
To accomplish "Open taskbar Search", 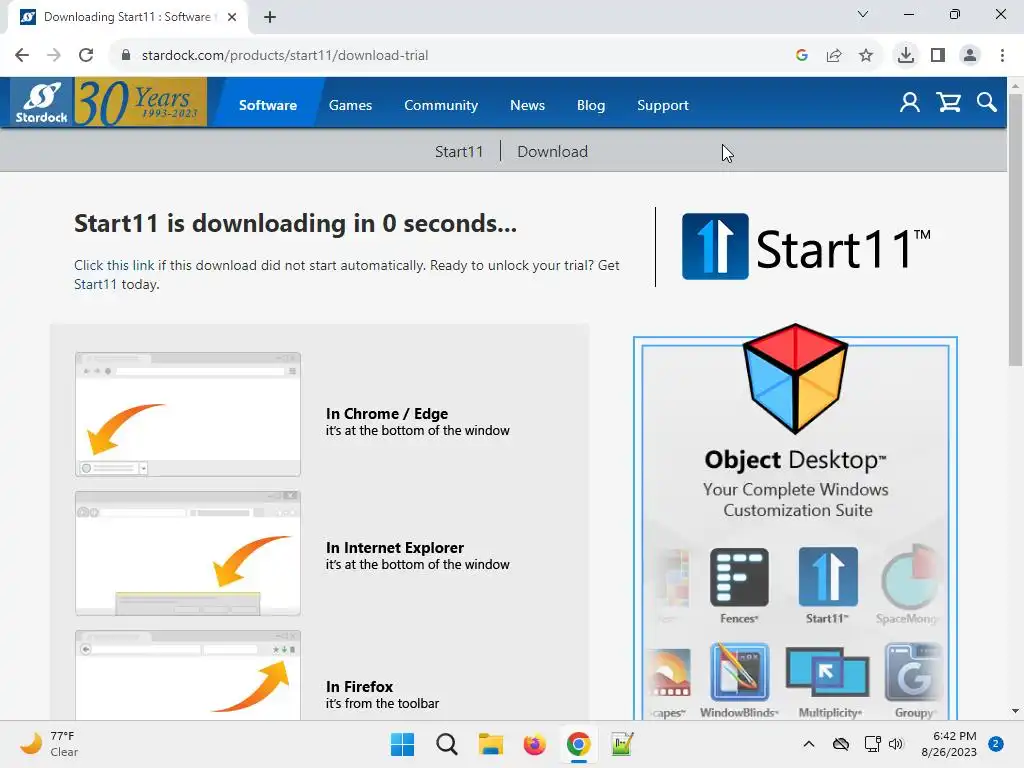I will tap(447, 744).
